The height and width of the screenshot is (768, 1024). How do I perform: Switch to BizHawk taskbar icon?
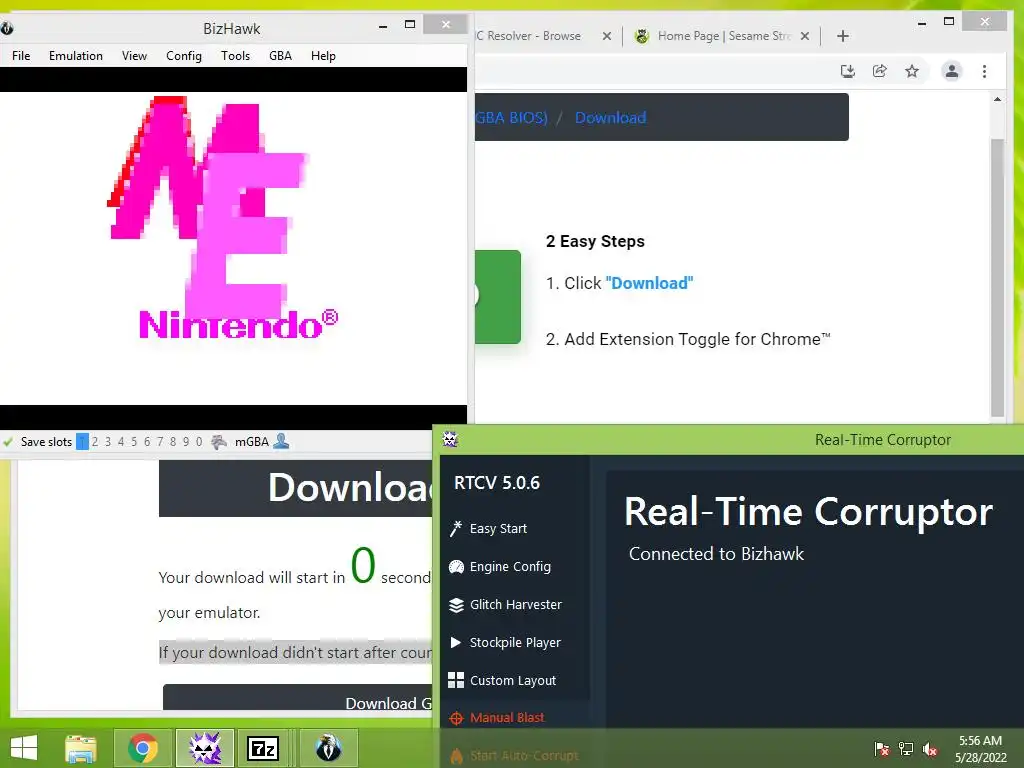[x=328, y=748]
